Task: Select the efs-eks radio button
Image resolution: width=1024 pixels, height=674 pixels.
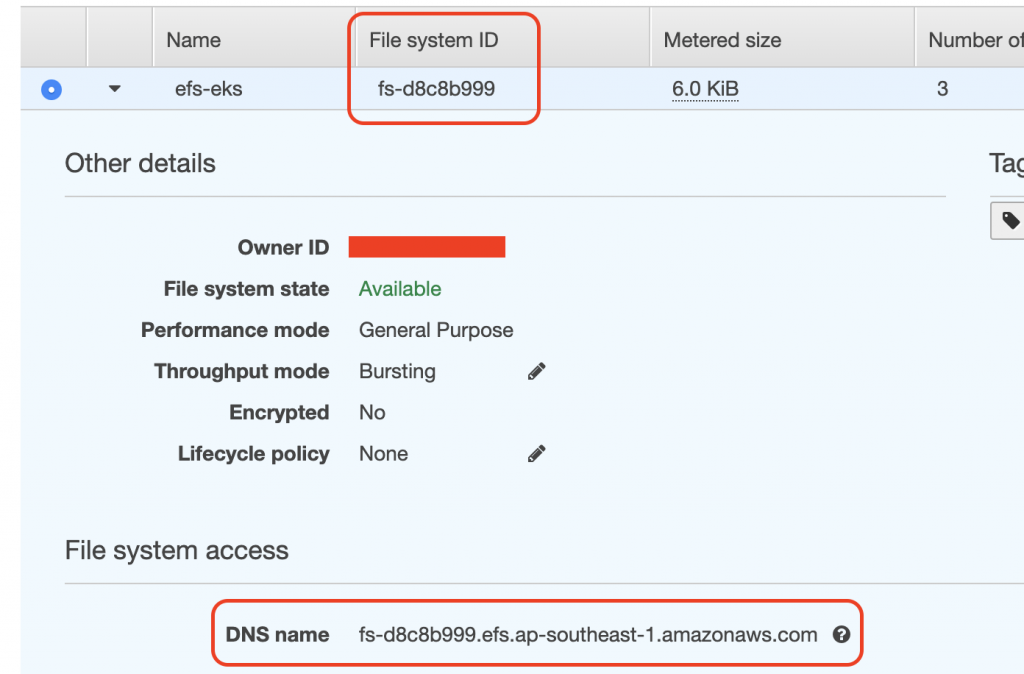Action: pyautogui.click(x=52, y=89)
